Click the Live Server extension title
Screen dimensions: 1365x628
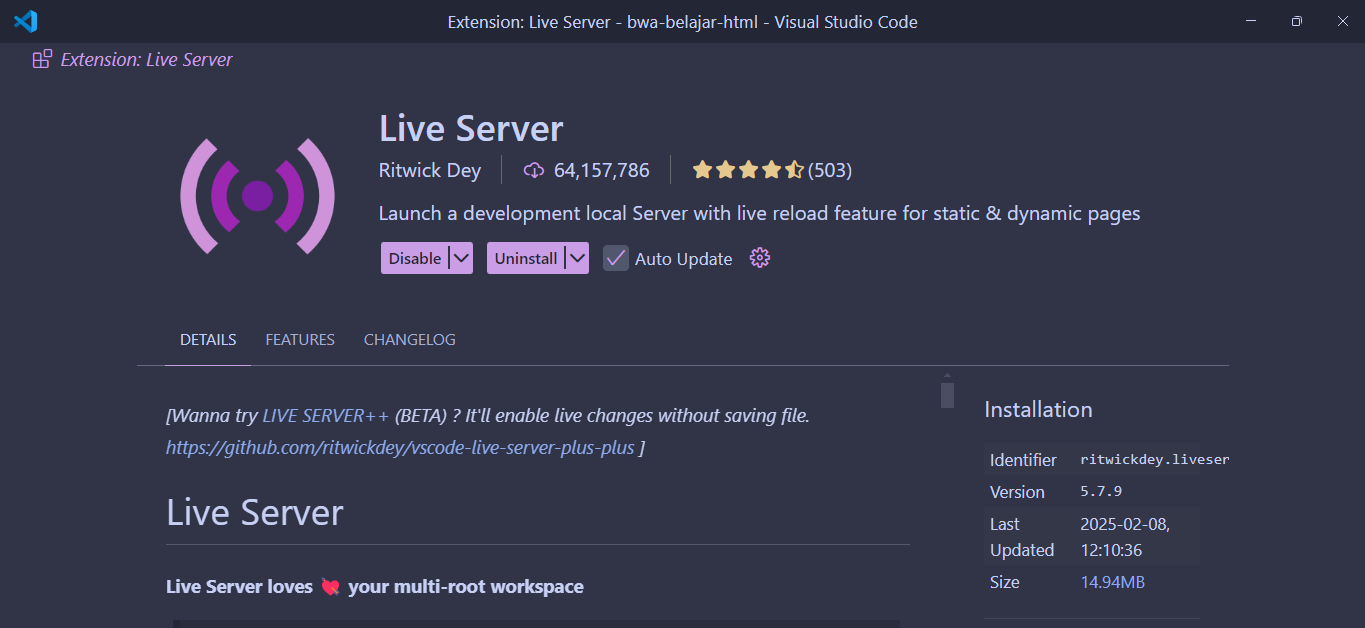471,129
